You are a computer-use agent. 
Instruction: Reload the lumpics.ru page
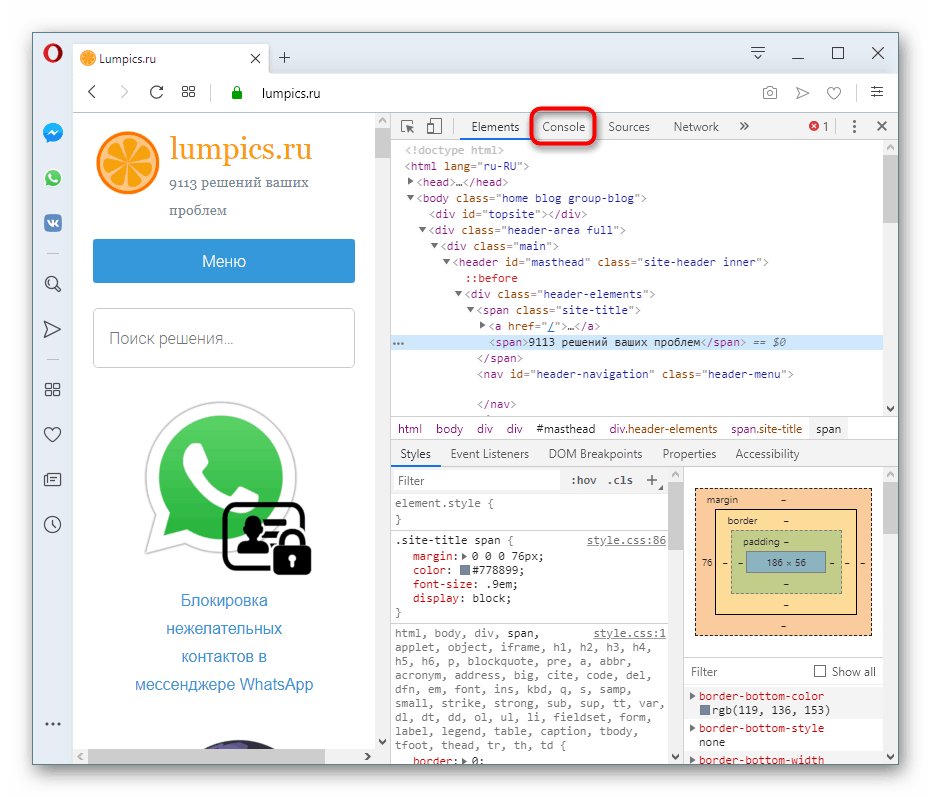point(156,92)
